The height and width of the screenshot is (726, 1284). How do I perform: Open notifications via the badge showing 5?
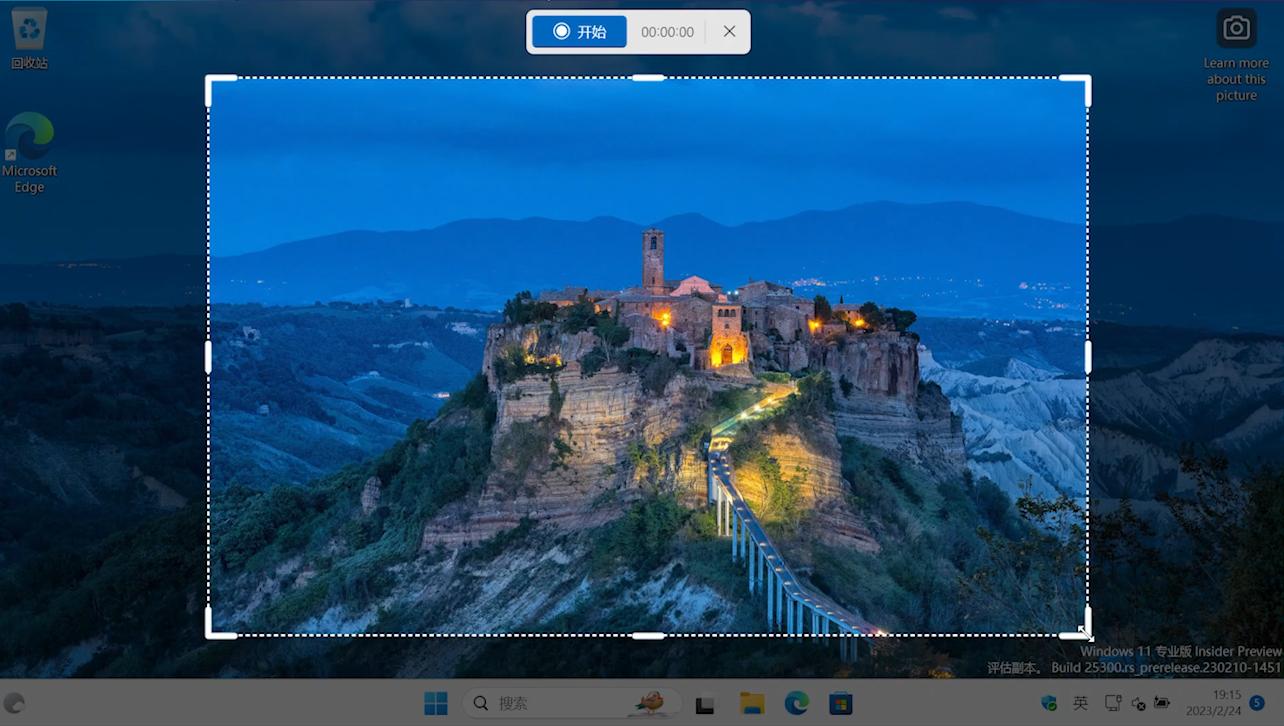[x=1257, y=703]
